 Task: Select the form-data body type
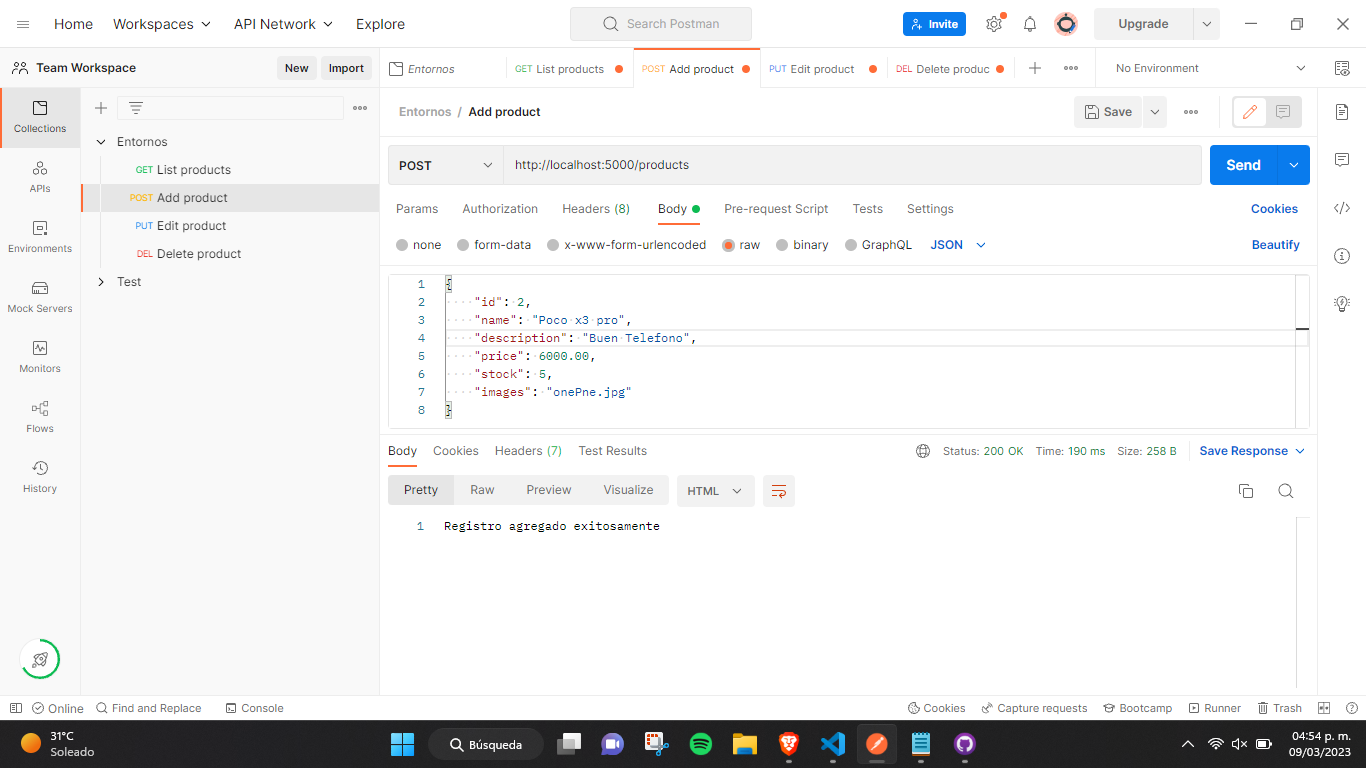[463, 245]
